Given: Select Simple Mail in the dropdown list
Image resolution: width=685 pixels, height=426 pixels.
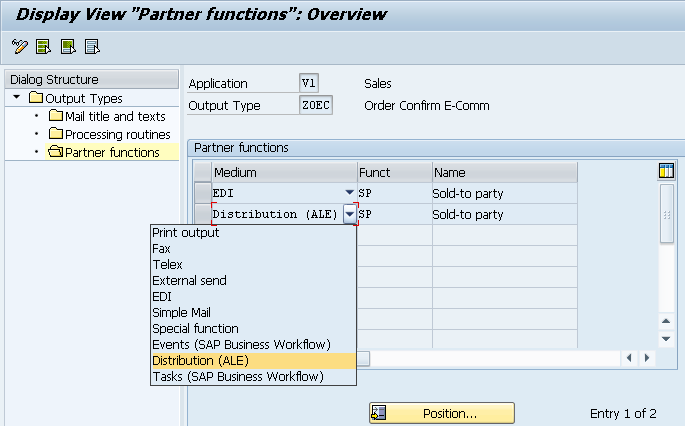Looking at the screenshot, I should (x=182, y=313).
